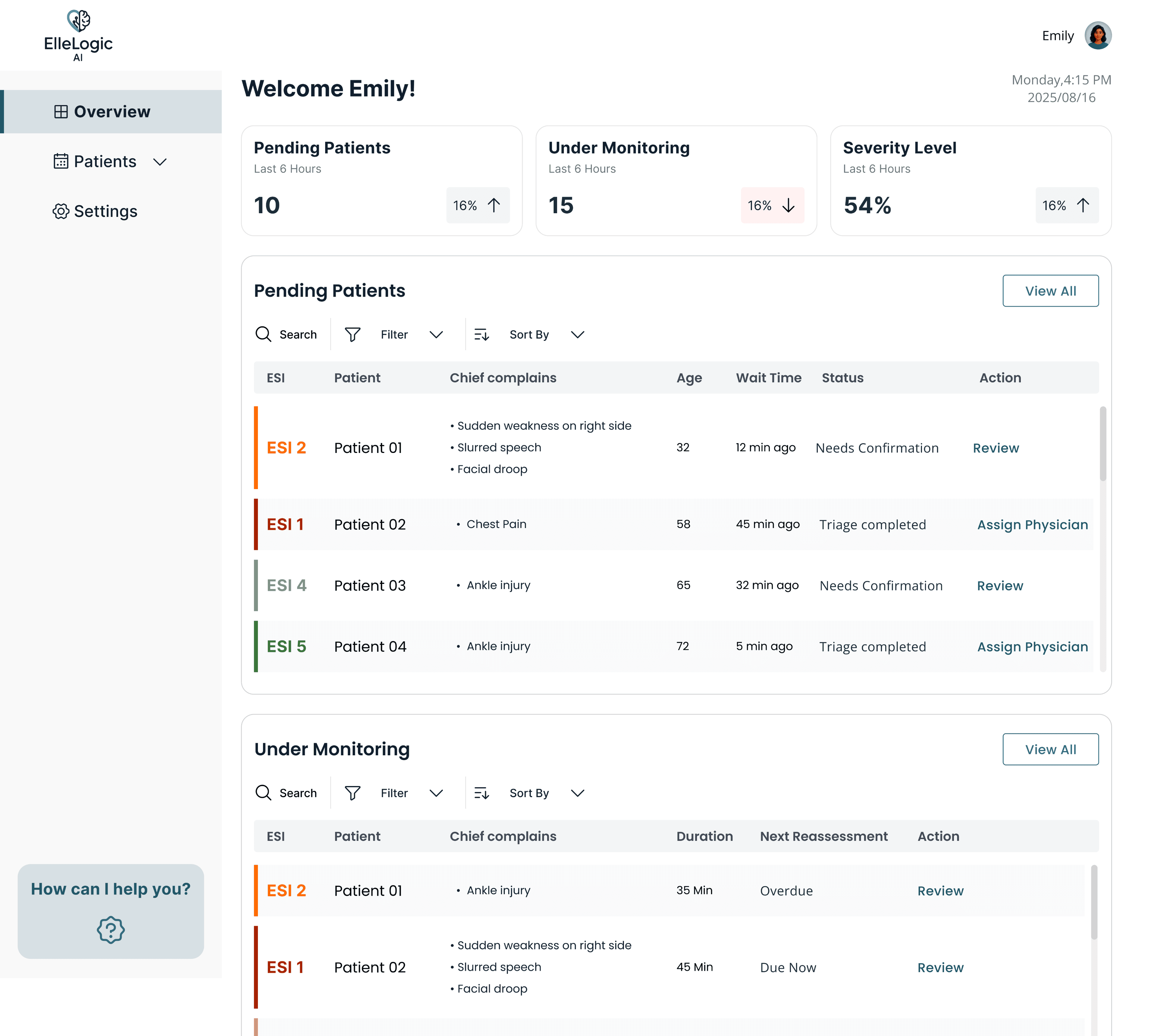Assign Physician to pending Patient 04
Viewport: 1157px width, 1036px height.
(1032, 647)
